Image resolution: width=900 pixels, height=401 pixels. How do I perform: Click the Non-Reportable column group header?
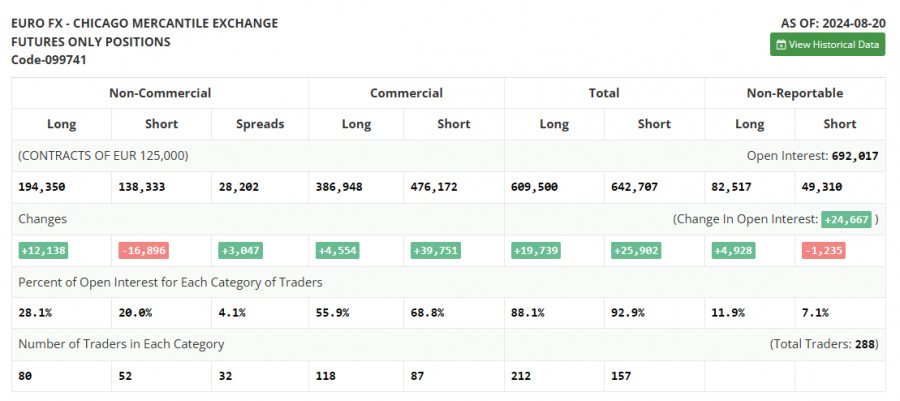click(x=794, y=93)
